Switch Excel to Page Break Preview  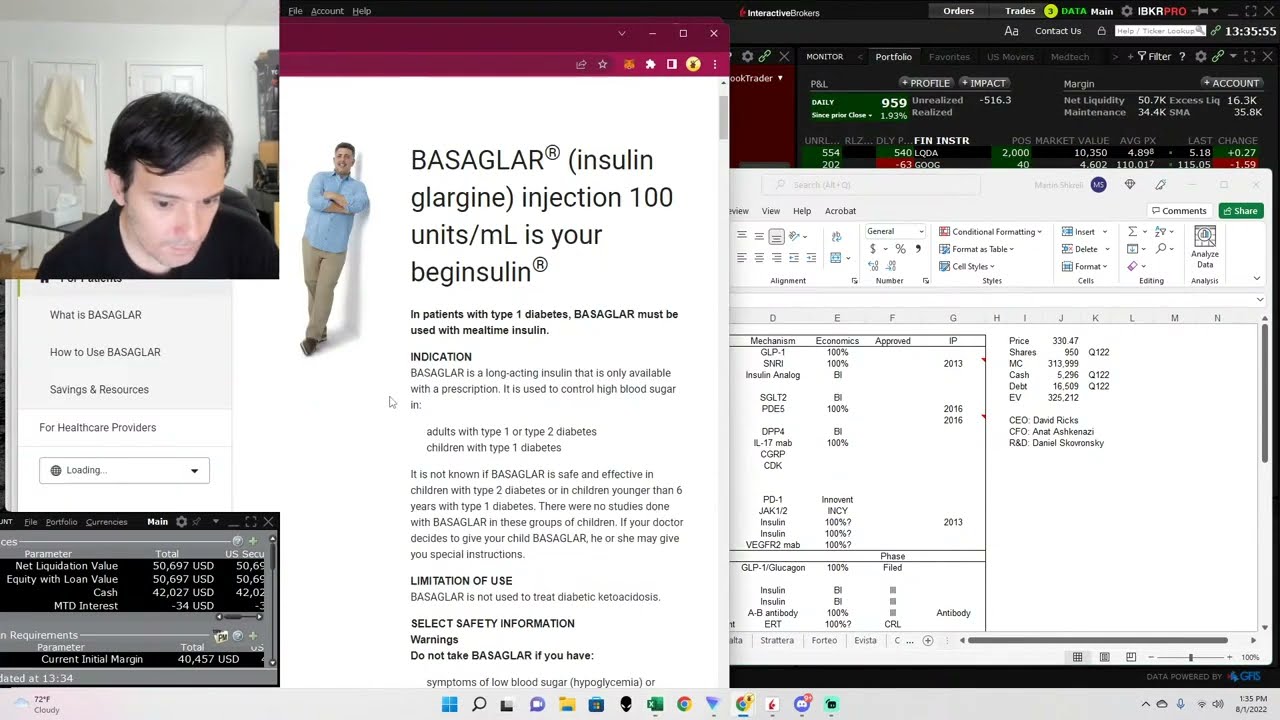click(x=1131, y=657)
